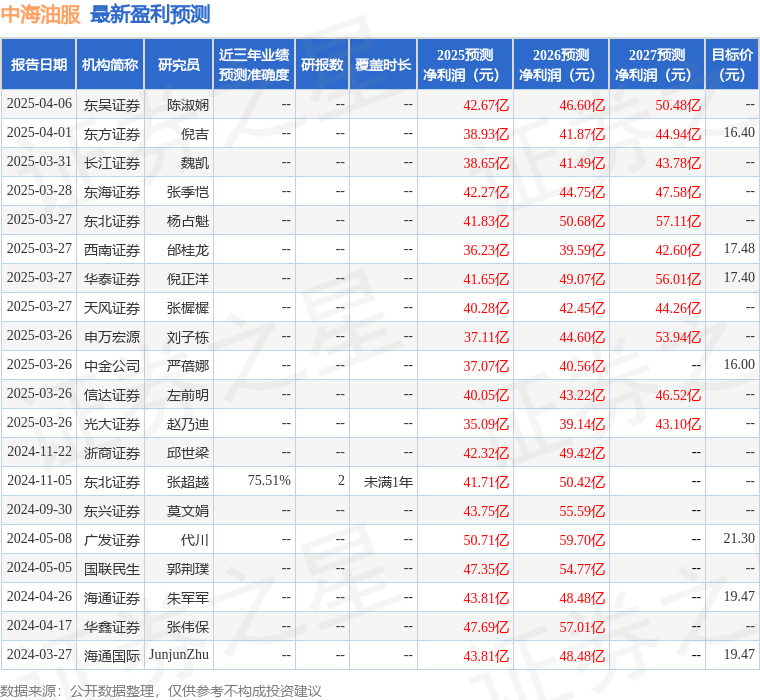Click the 2025预测净利润 column header

point(465,64)
